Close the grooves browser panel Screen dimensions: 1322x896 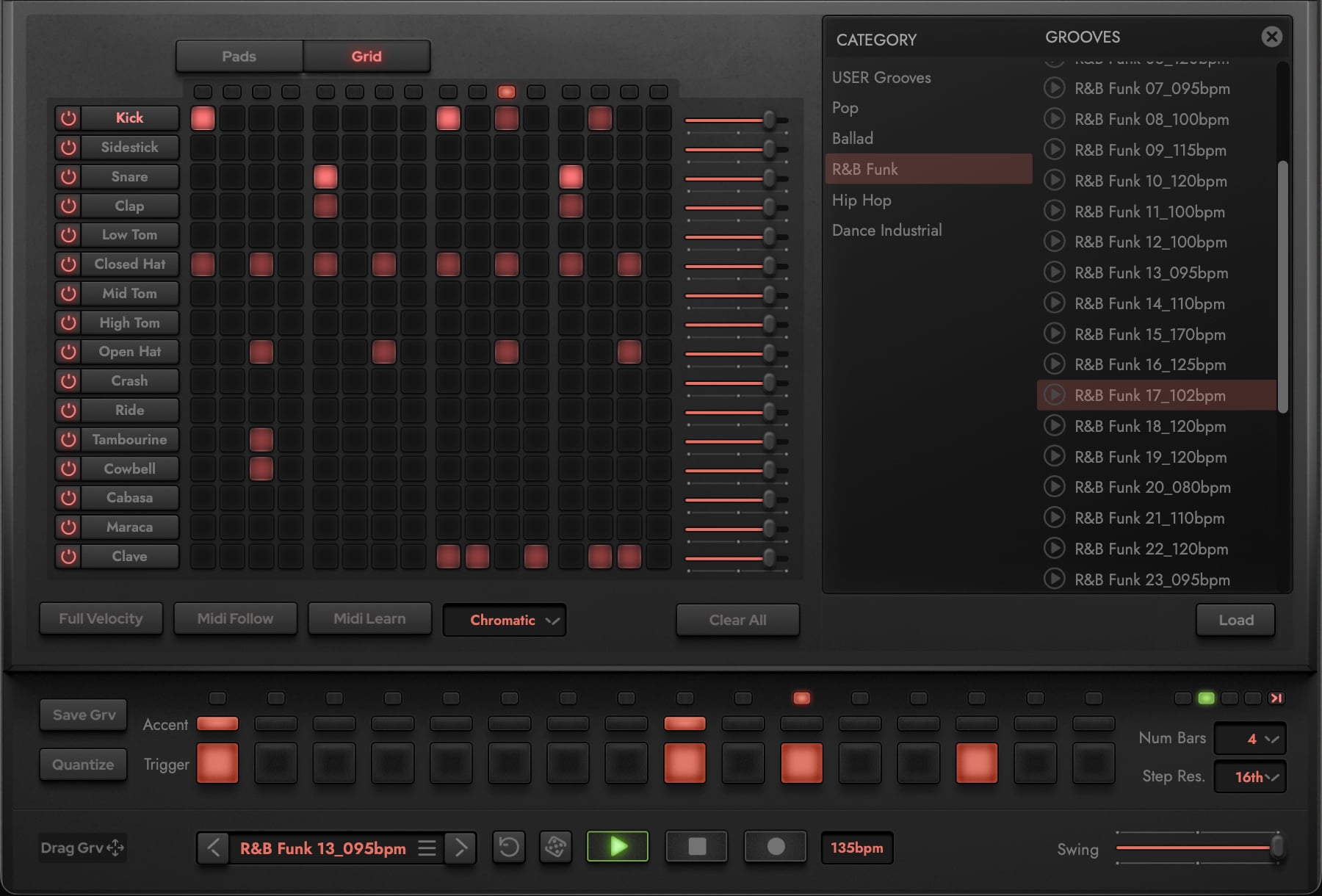[x=1271, y=37]
